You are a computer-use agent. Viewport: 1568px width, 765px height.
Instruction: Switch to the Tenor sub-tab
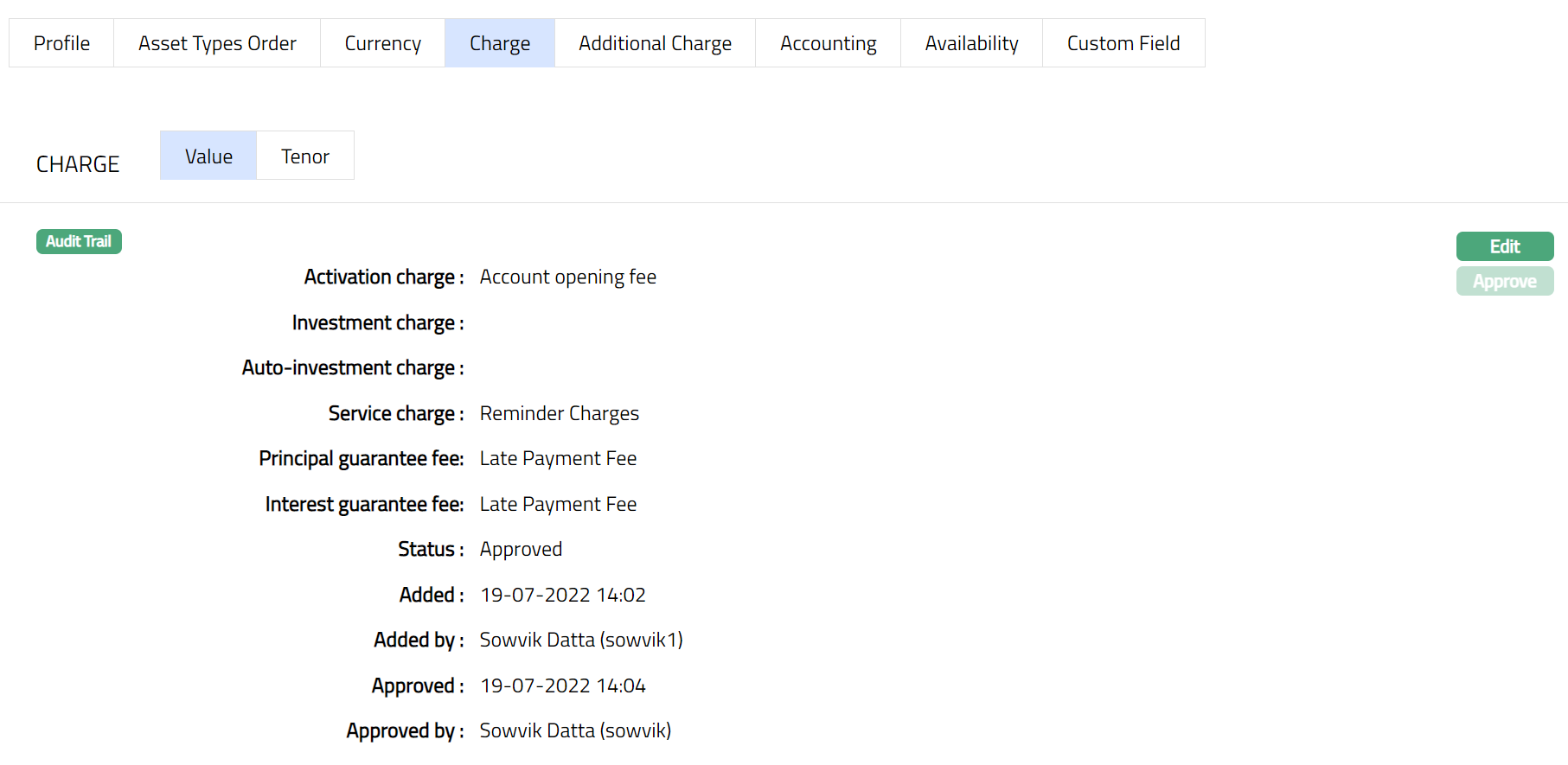[x=305, y=156]
